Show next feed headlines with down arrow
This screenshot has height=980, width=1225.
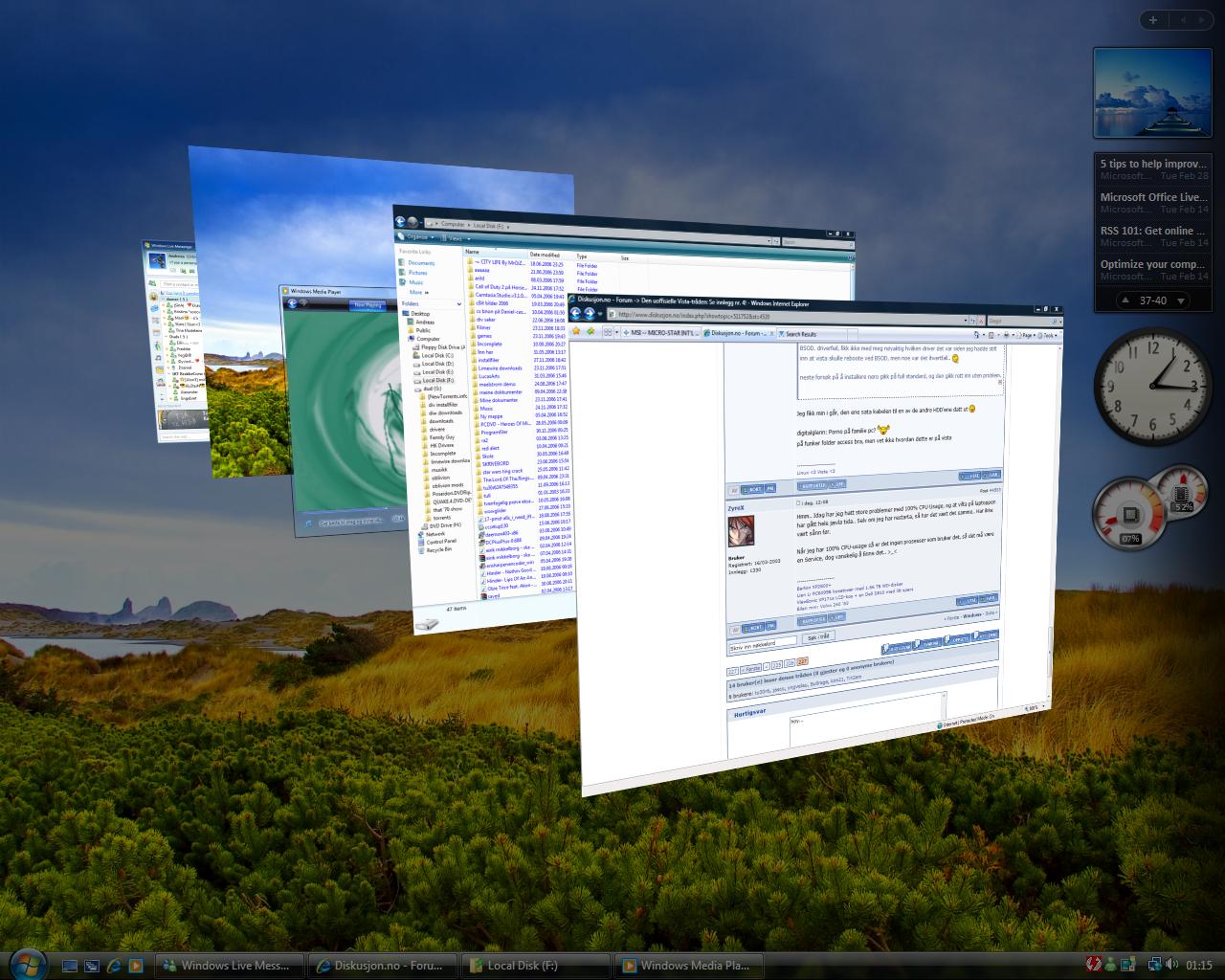1181,301
